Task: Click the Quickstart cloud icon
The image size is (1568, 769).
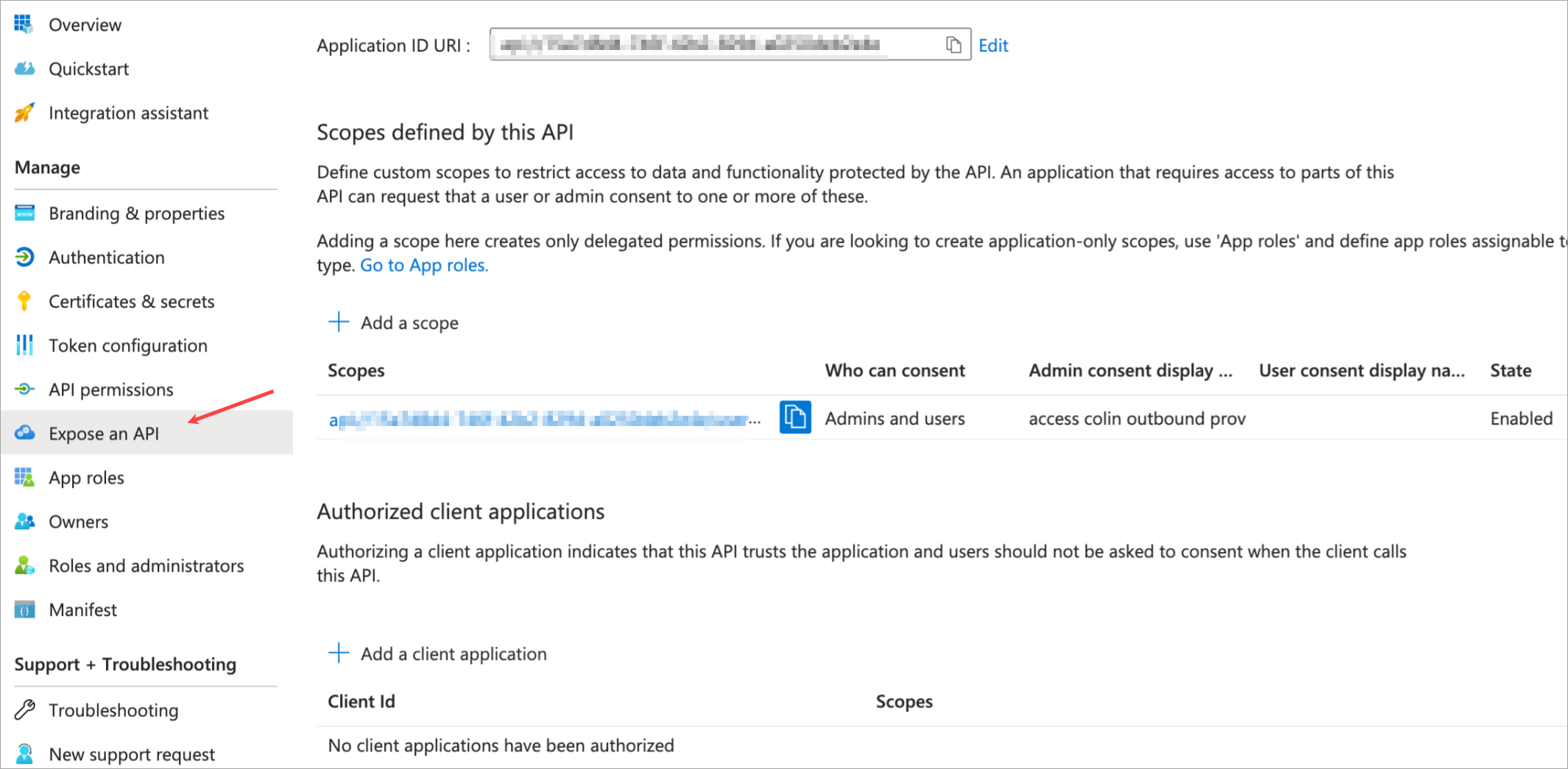Action: 24,68
